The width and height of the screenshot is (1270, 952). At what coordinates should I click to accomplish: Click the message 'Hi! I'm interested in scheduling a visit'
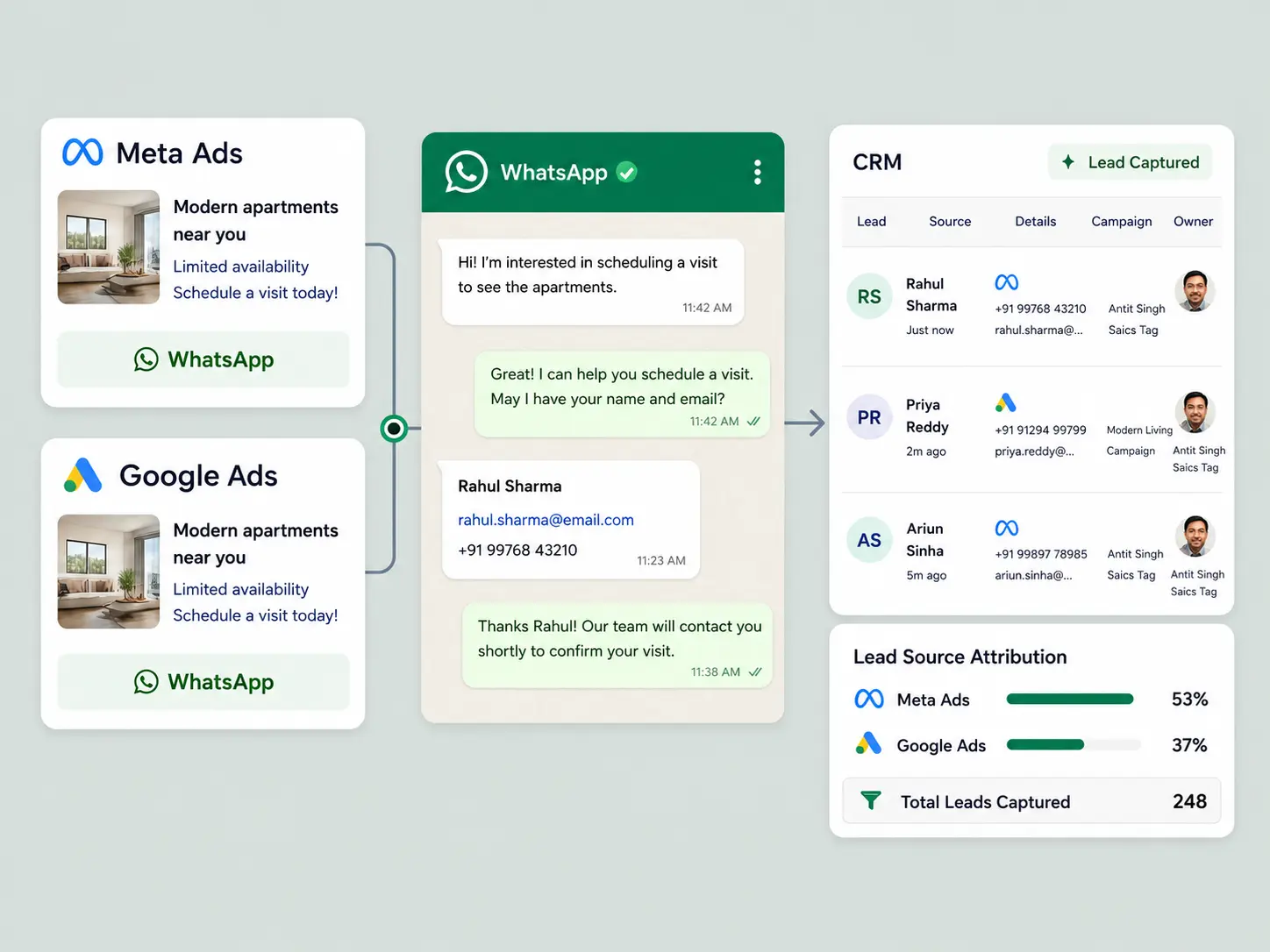(593, 281)
